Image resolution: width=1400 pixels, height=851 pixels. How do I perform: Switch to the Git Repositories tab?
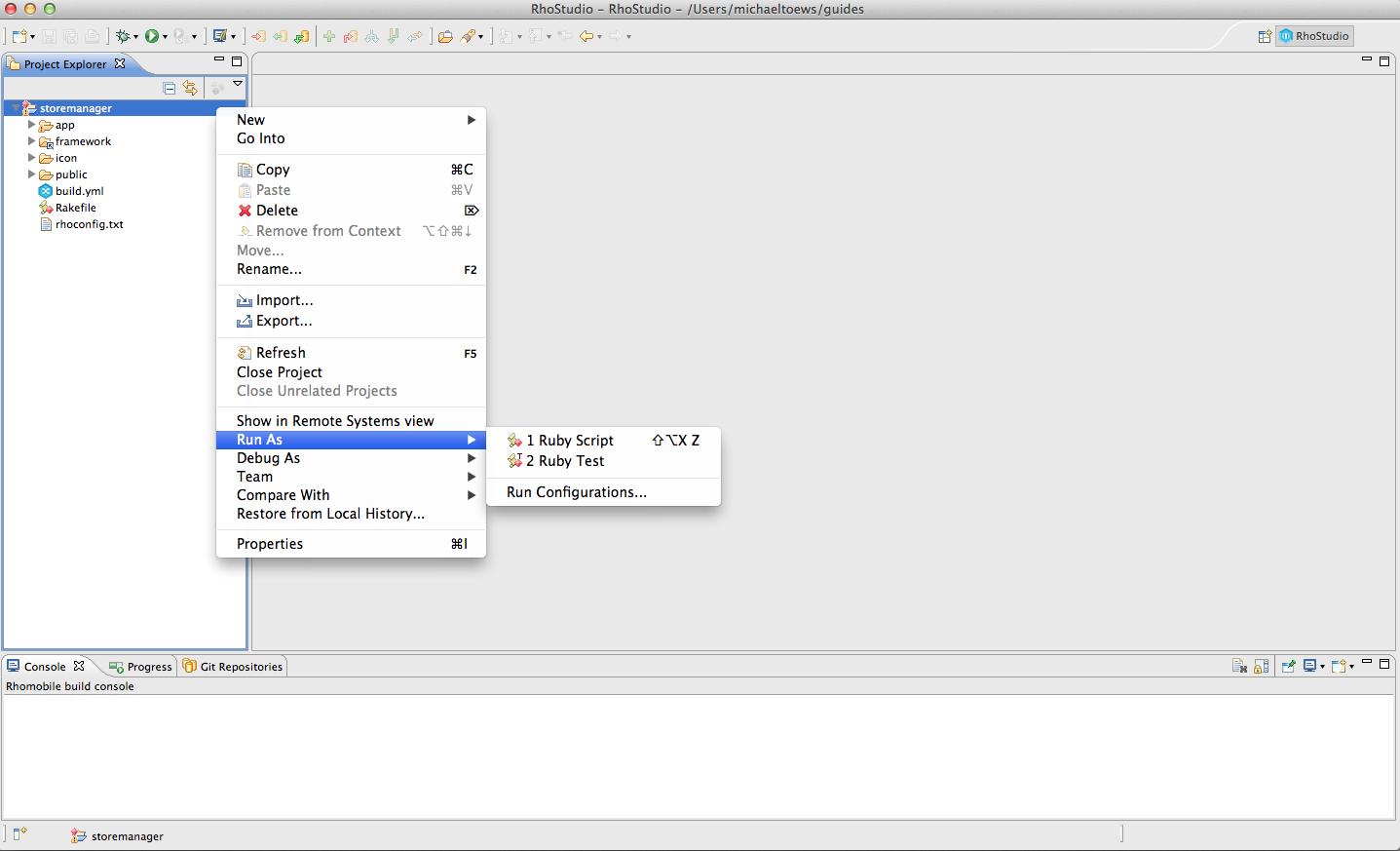(x=233, y=667)
